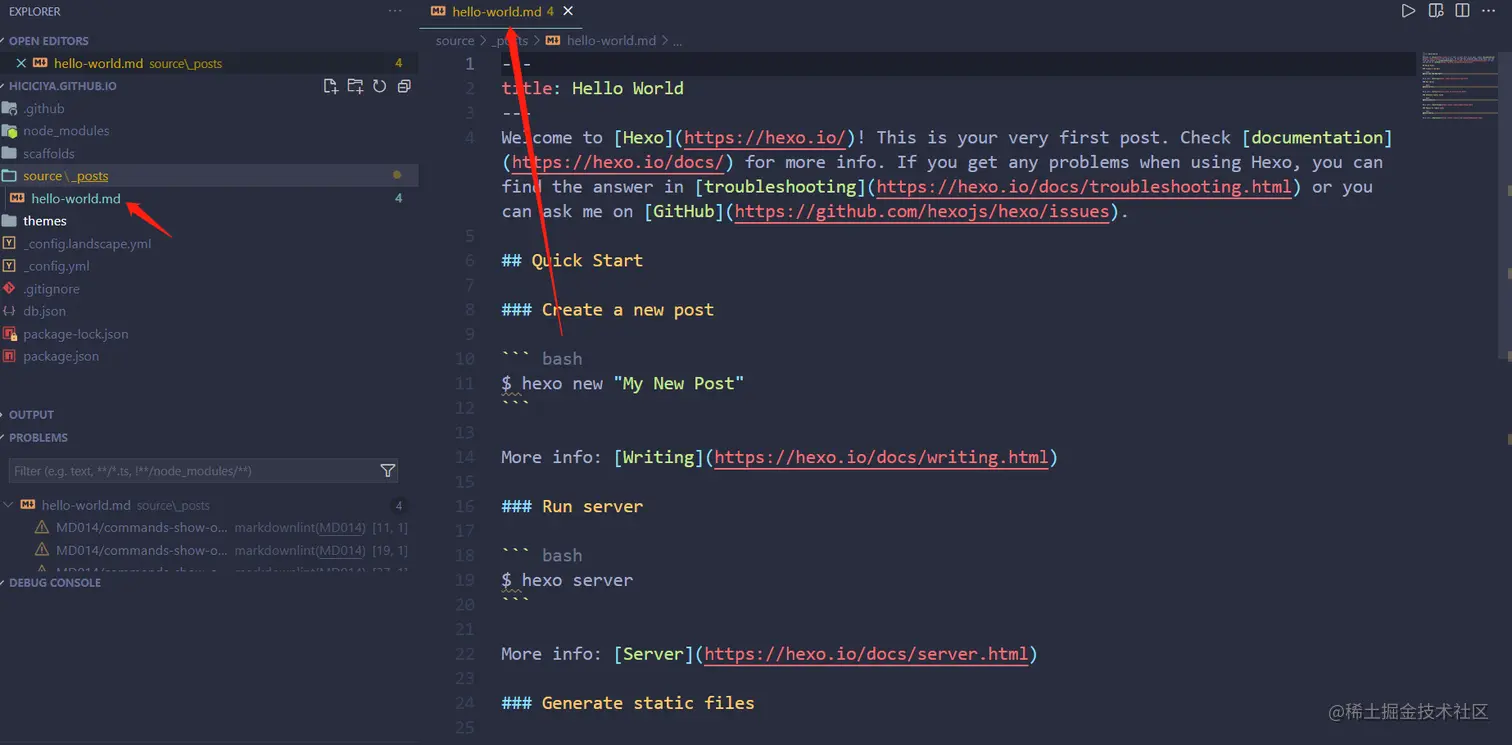Collapse the Problems panel section
Screen dimensions: 1512x745
coord(38,438)
